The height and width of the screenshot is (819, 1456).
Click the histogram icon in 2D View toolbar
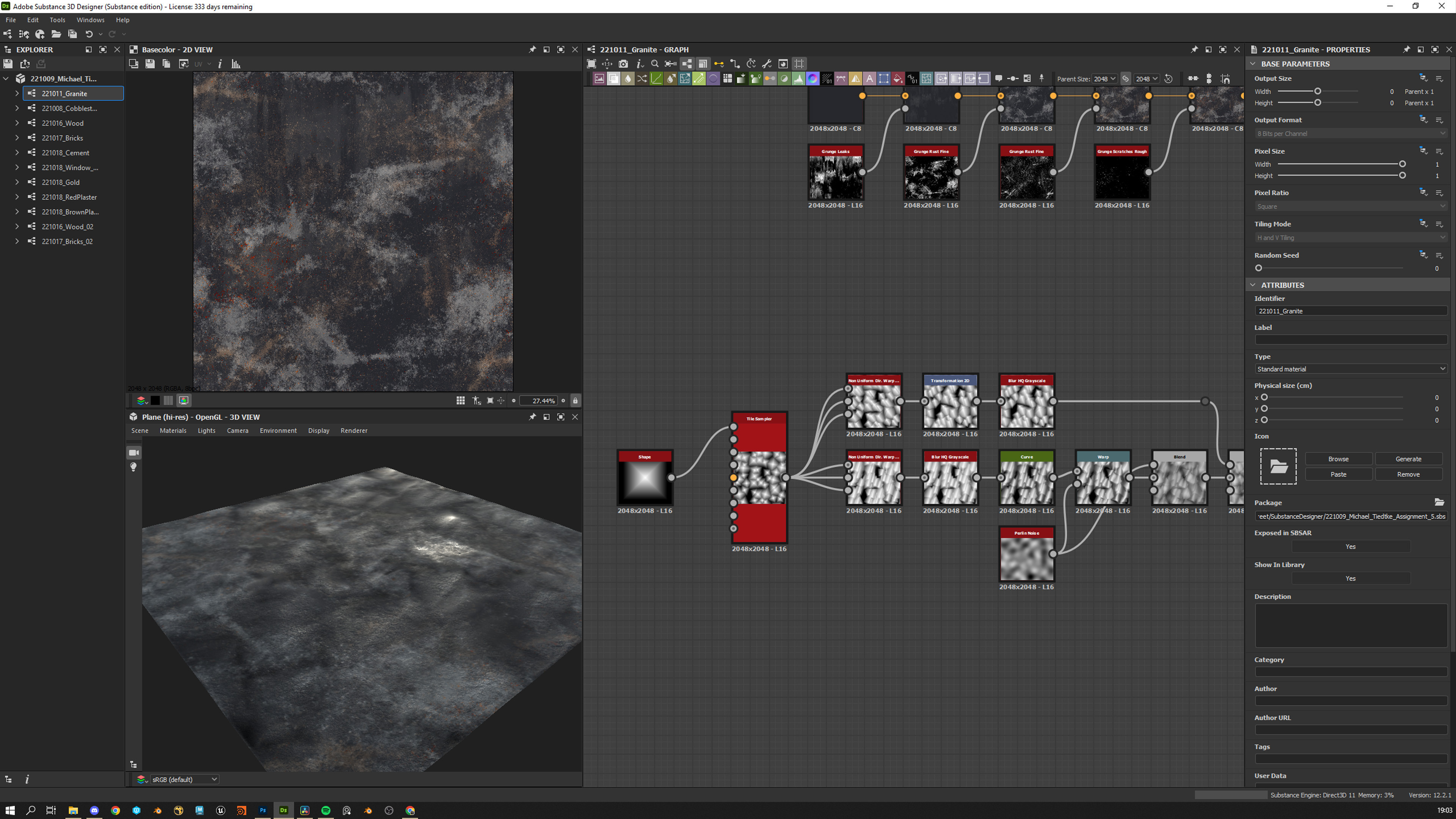(236, 64)
